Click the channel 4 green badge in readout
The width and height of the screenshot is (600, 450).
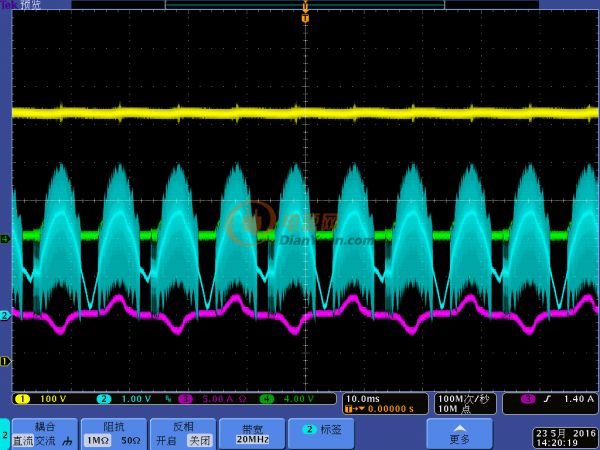pos(267,399)
